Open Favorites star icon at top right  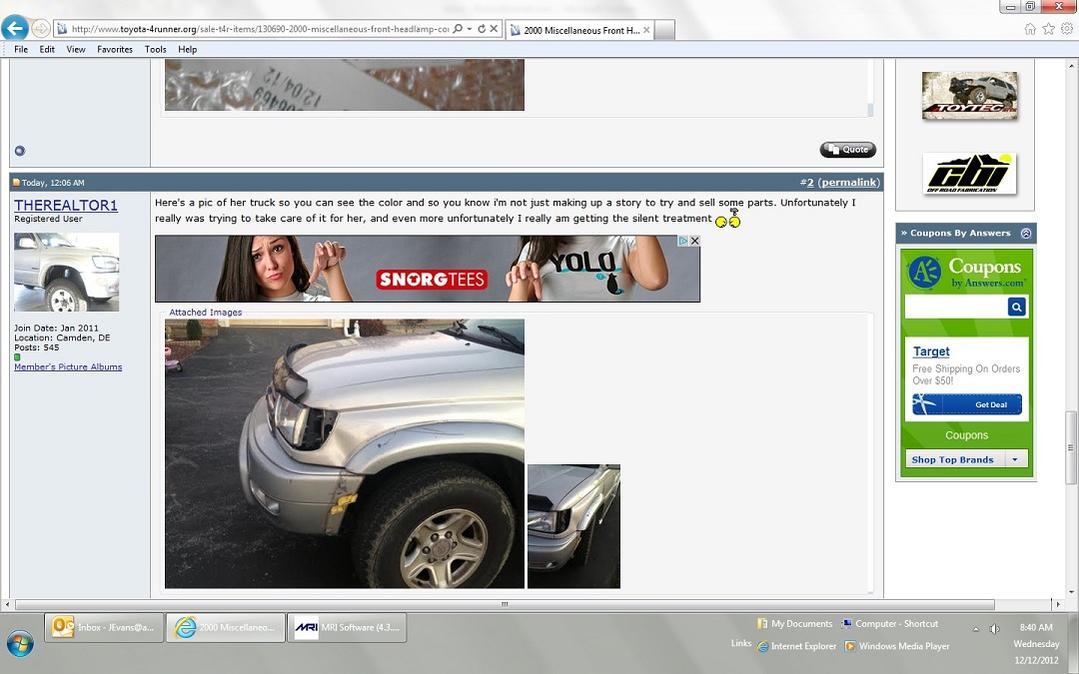tap(1048, 29)
